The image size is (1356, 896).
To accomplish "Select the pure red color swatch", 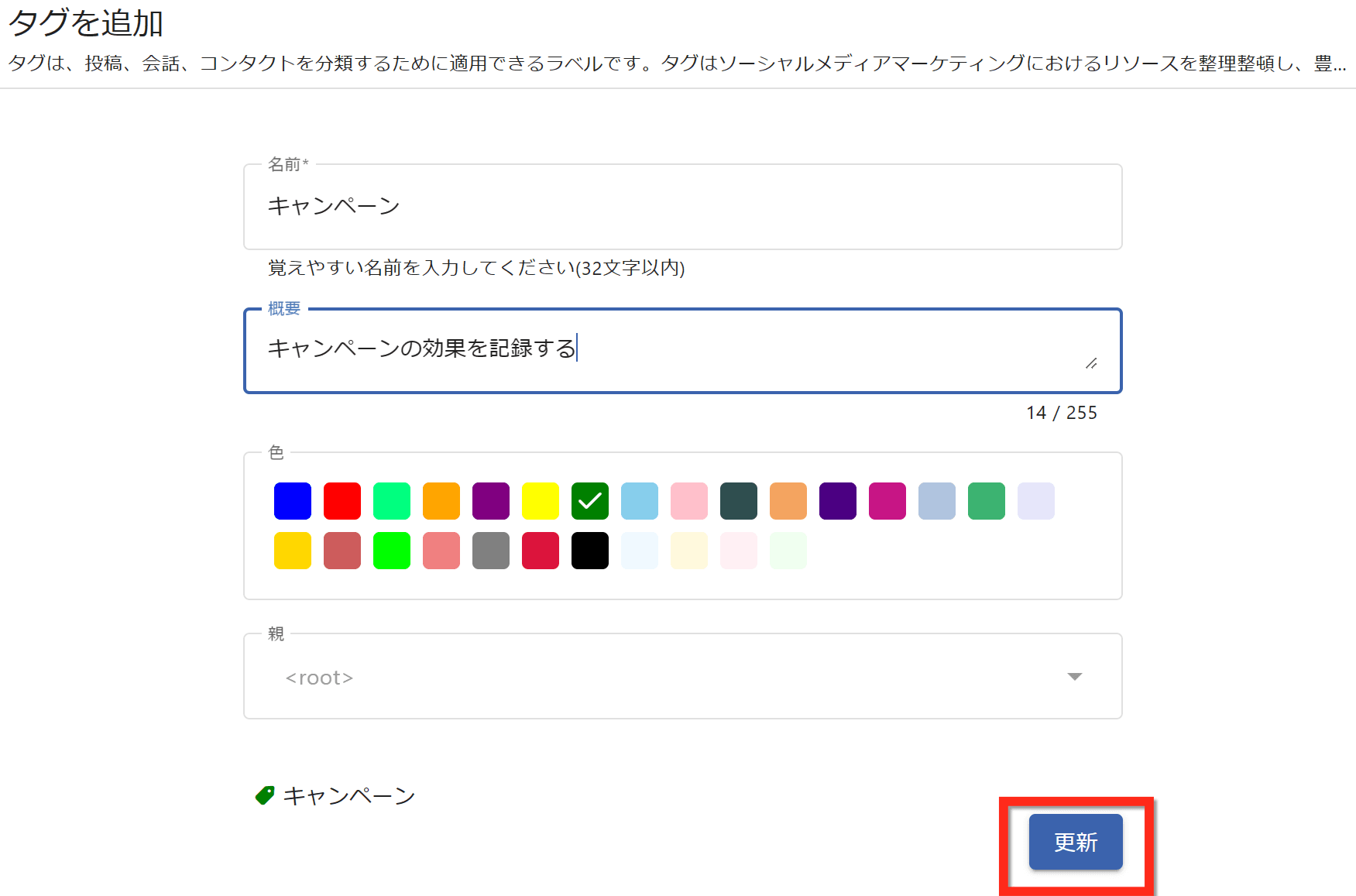I will point(342,501).
